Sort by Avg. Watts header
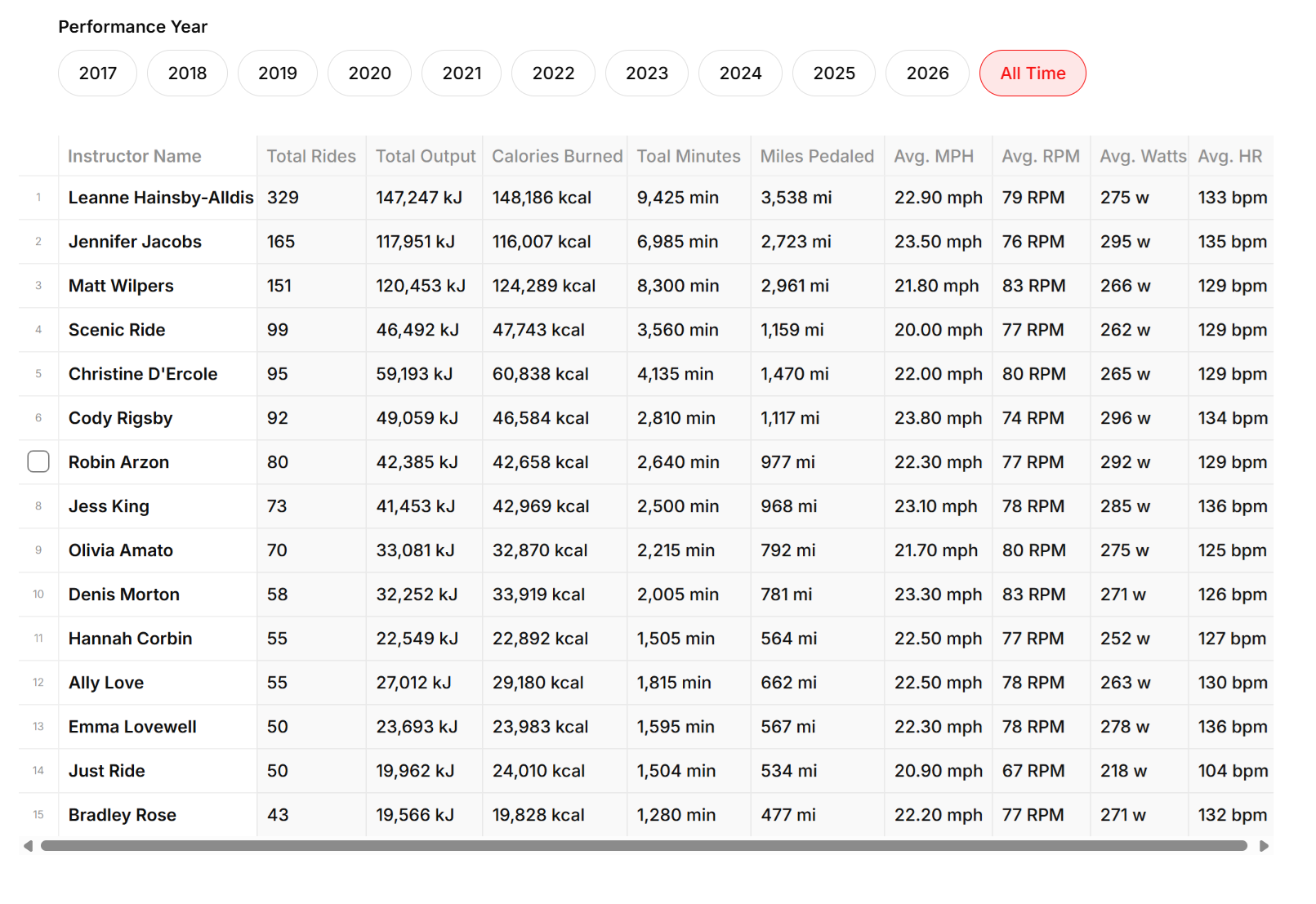The width and height of the screenshot is (1316, 904). pyautogui.click(x=1142, y=156)
